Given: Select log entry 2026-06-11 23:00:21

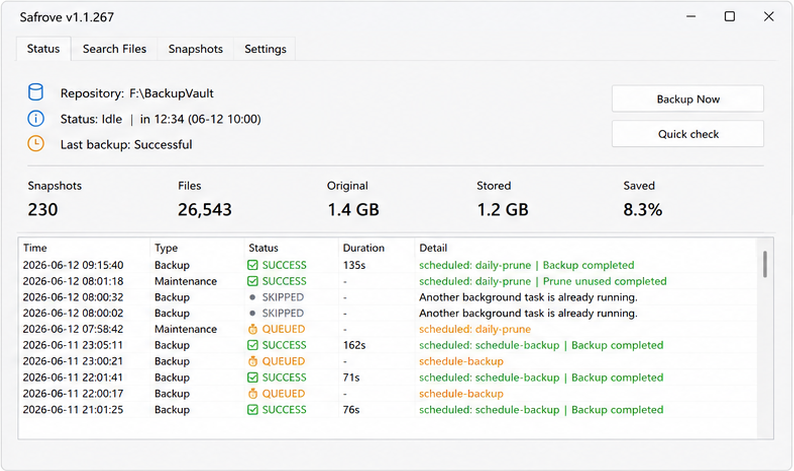Looking at the screenshot, I should click(388, 362).
